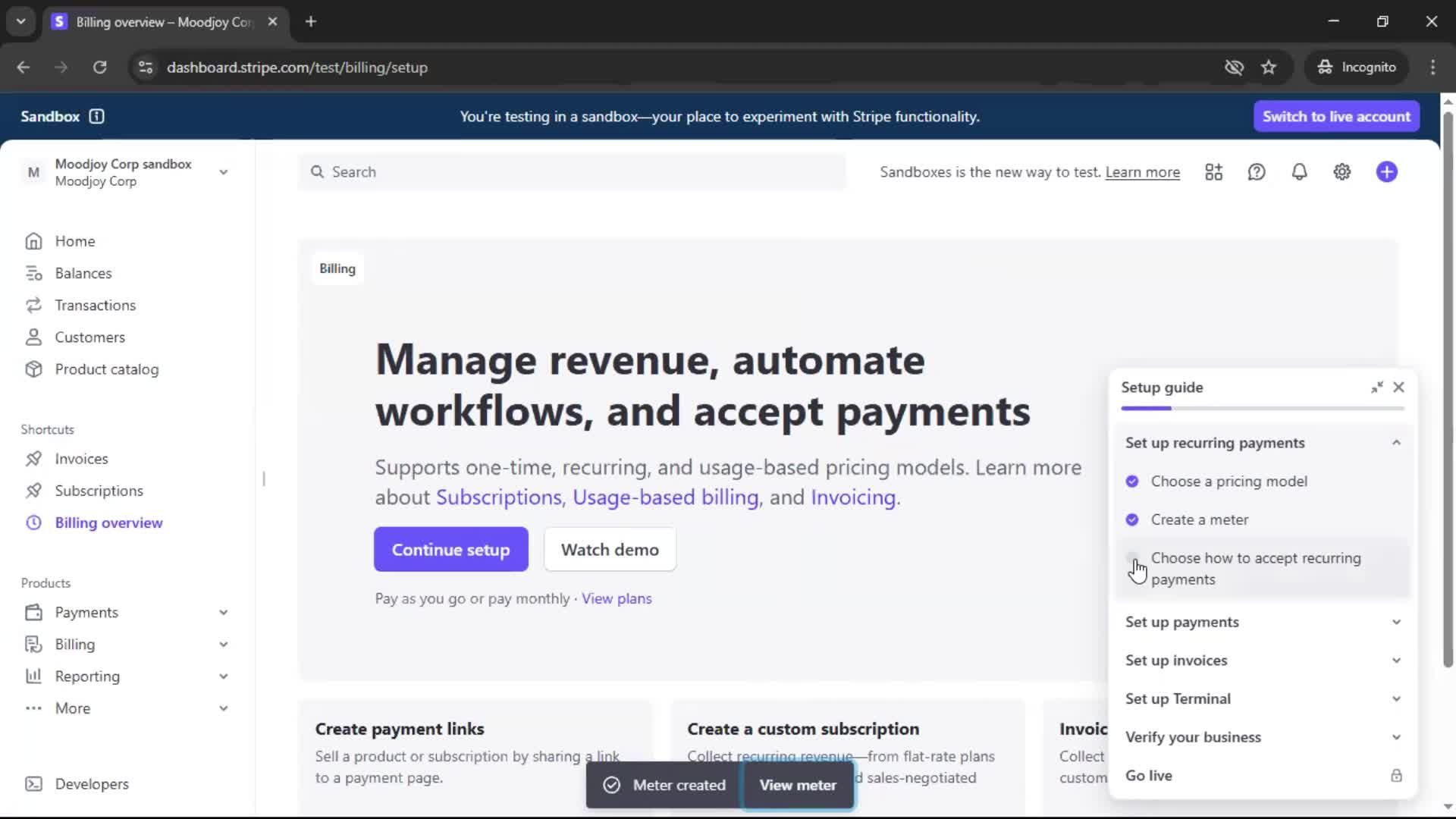The height and width of the screenshot is (819, 1456).
Task: Open Customers in the sidebar
Action: click(x=89, y=337)
